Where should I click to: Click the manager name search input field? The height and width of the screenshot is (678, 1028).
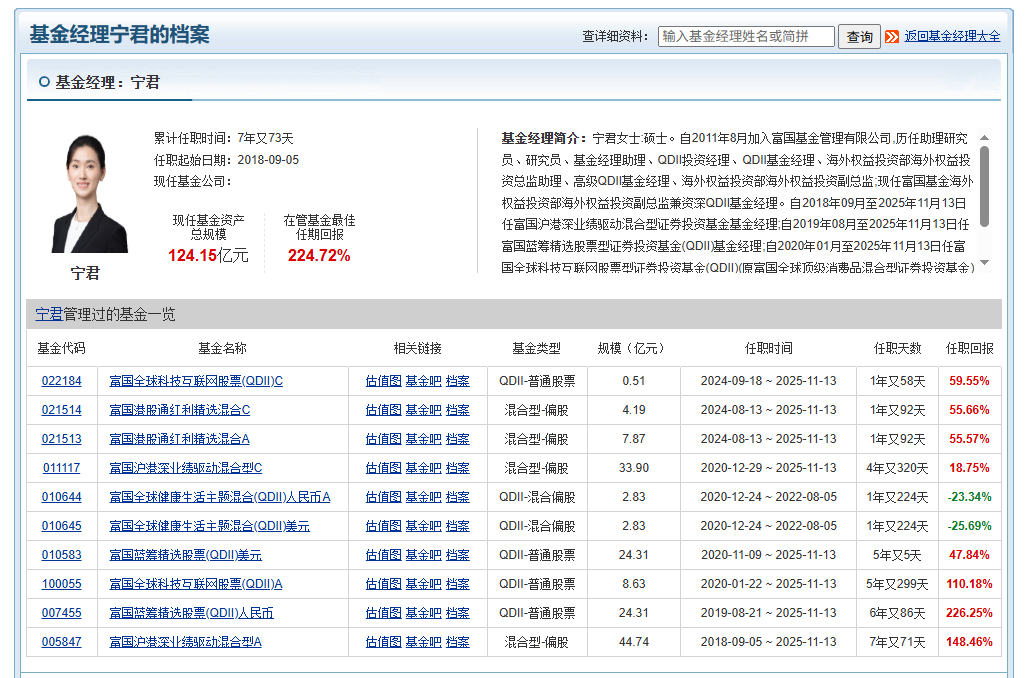pyautogui.click(x=746, y=36)
